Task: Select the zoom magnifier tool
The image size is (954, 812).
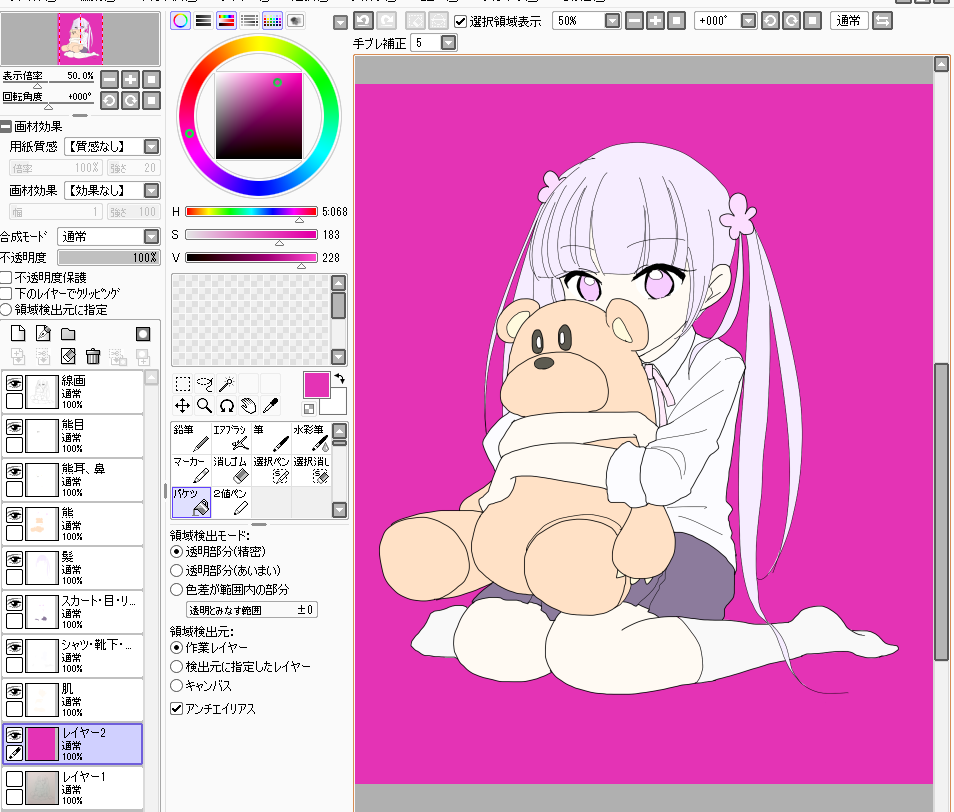Action: coord(204,406)
